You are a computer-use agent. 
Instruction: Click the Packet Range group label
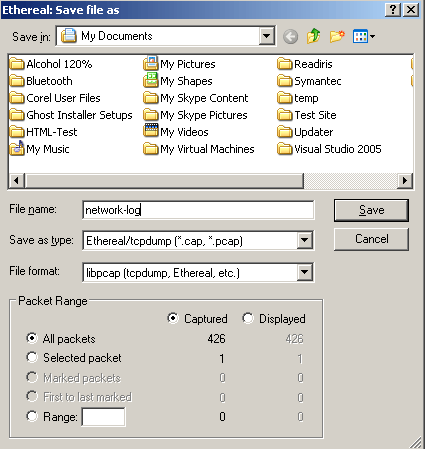point(53,301)
